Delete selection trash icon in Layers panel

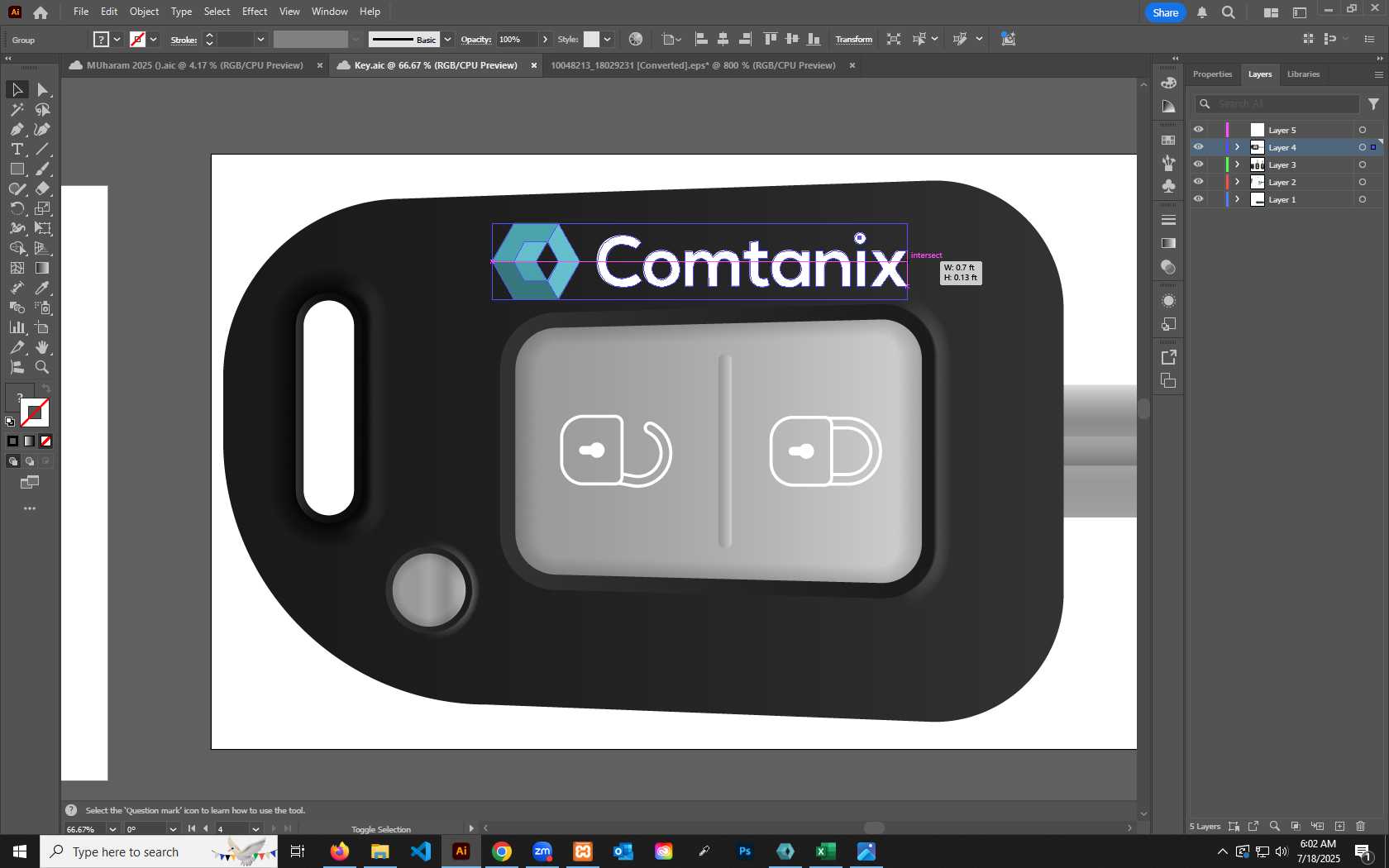pyautogui.click(x=1361, y=826)
